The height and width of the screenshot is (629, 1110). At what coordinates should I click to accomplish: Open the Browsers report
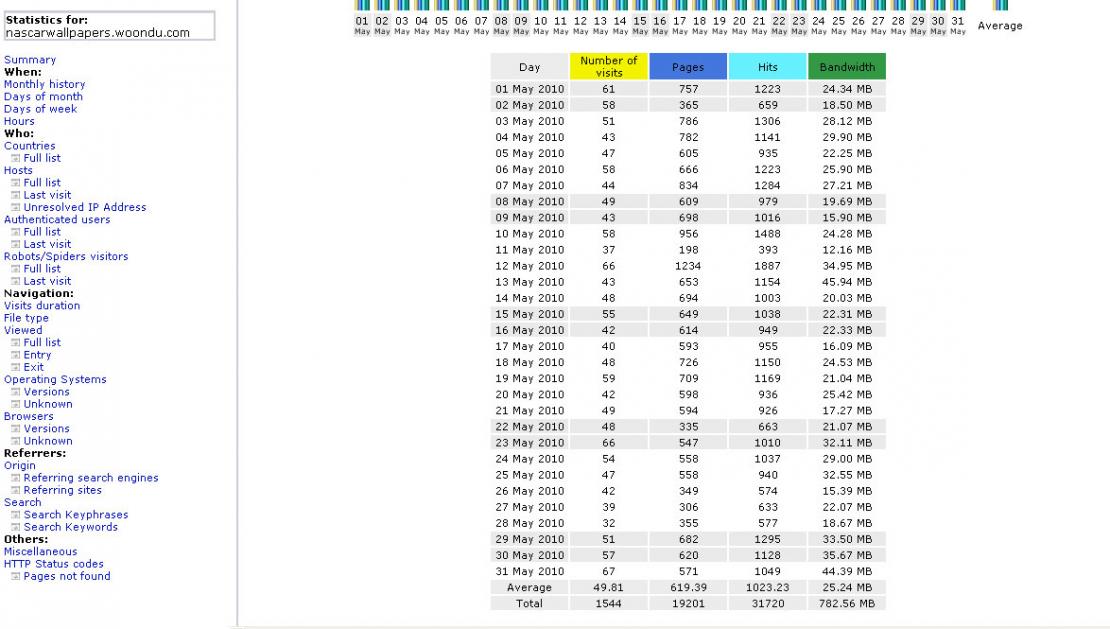[x=28, y=417]
